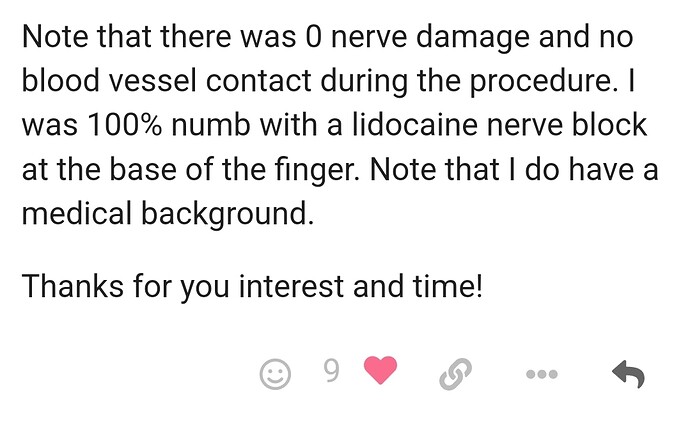Click the phrase 'medical background.'

(168, 214)
